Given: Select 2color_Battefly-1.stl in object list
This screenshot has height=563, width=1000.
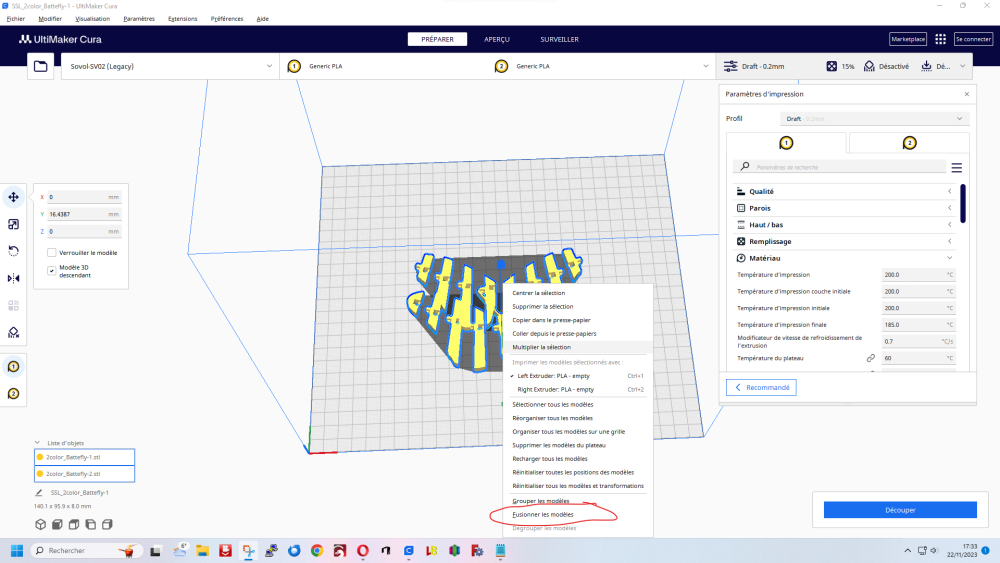Looking at the screenshot, I should (84, 457).
